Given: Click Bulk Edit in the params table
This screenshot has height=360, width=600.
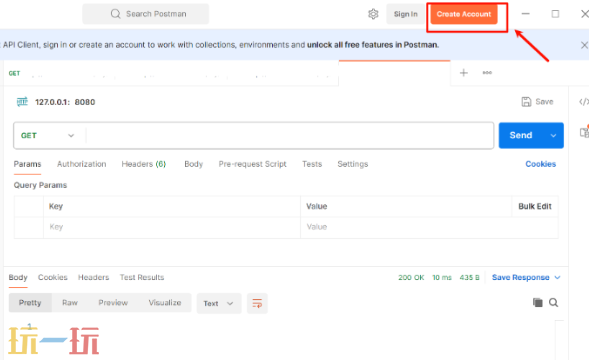Looking at the screenshot, I should coord(535,207).
